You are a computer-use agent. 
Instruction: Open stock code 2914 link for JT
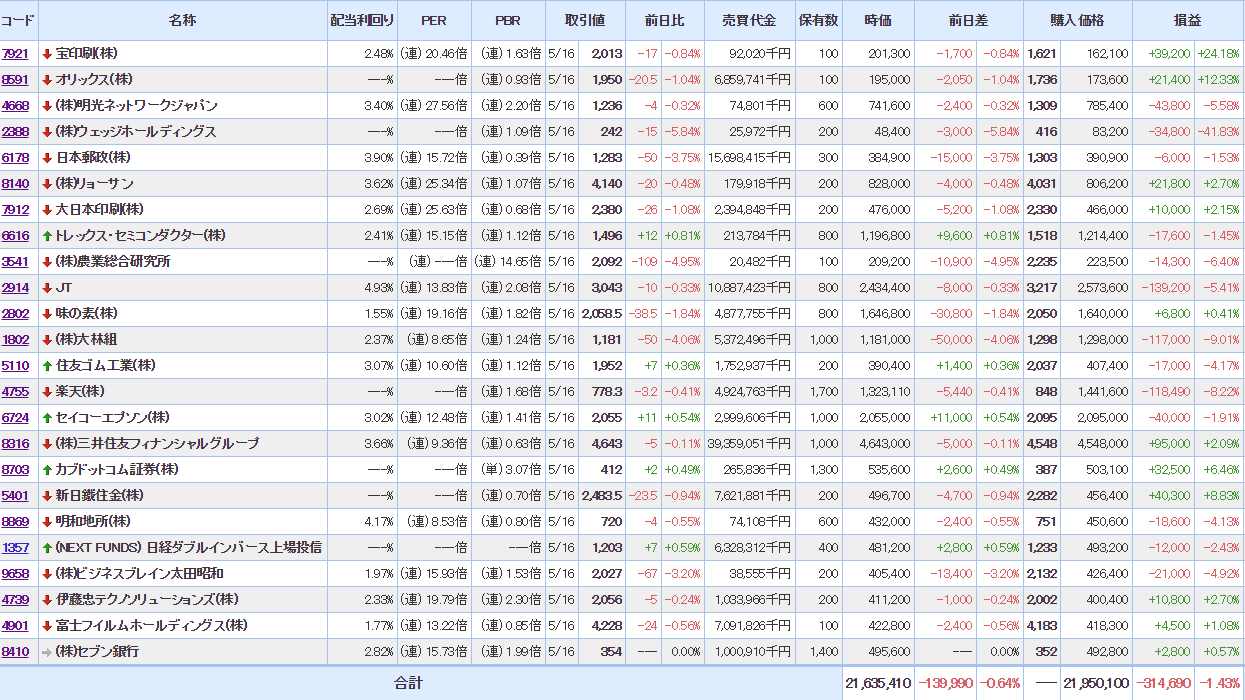pyautogui.click(x=15, y=287)
